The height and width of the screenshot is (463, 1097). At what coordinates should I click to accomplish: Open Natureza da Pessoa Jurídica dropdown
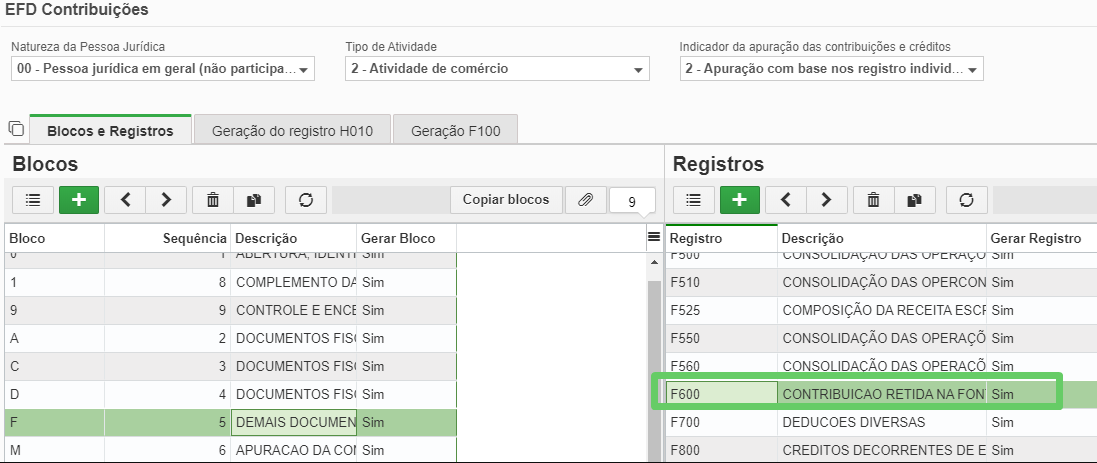pos(163,69)
